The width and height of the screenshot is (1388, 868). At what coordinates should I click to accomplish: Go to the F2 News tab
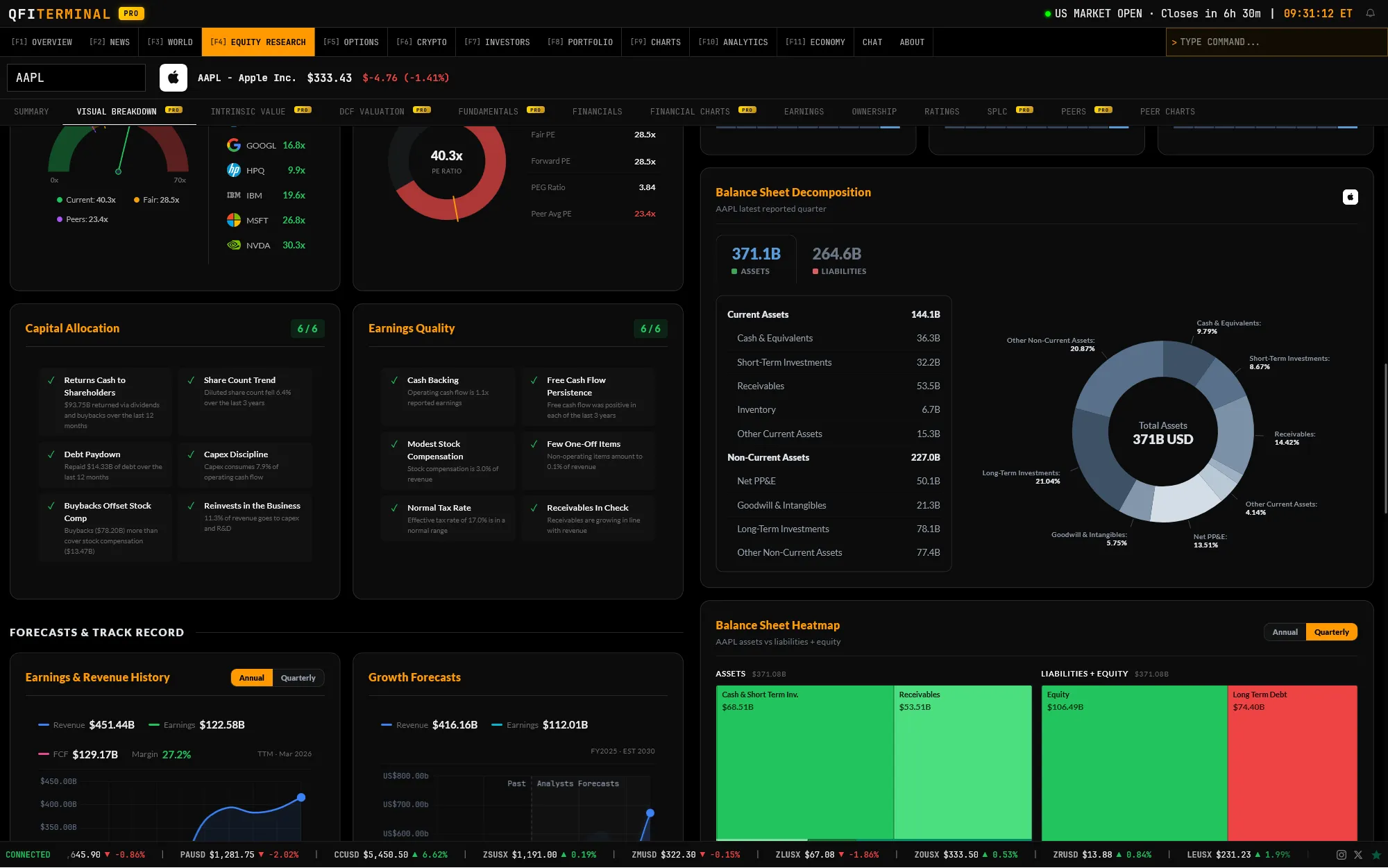click(x=110, y=42)
